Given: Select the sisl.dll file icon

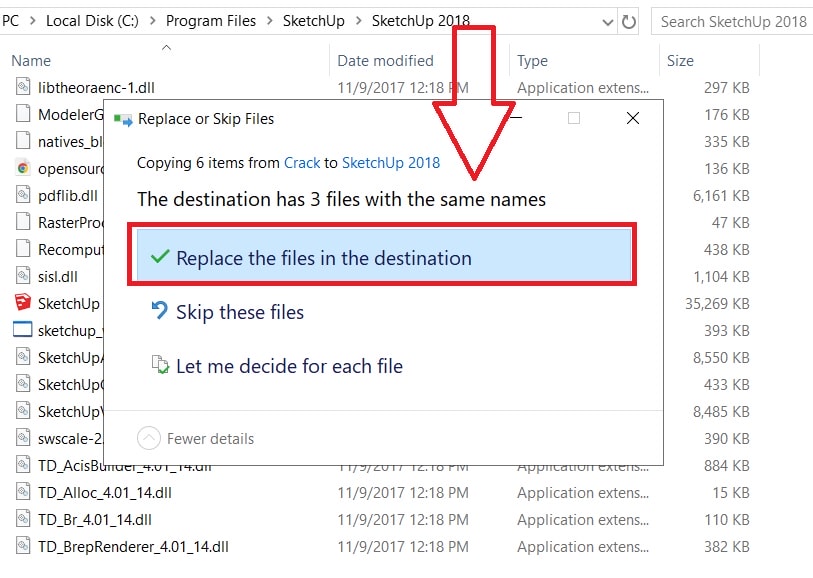Looking at the screenshot, I should click(23, 275).
